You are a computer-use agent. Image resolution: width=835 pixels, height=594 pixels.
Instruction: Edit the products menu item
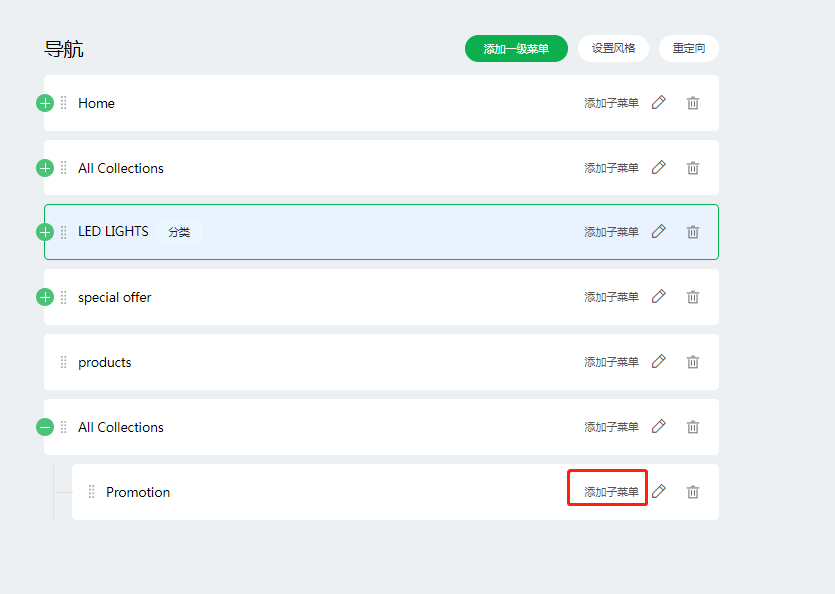pyautogui.click(x=659, y=361)
